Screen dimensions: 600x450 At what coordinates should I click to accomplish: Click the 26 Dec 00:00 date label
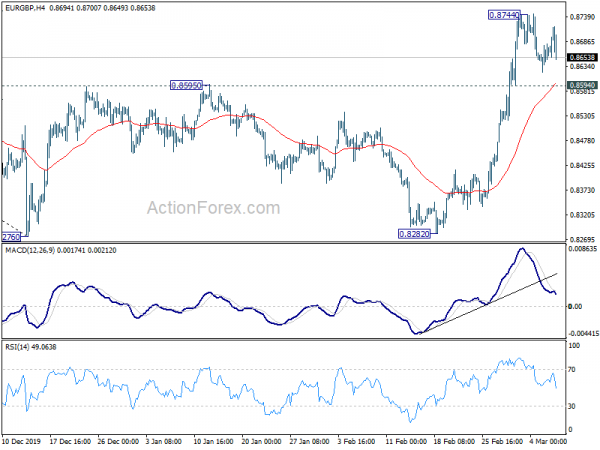[118, 441]
